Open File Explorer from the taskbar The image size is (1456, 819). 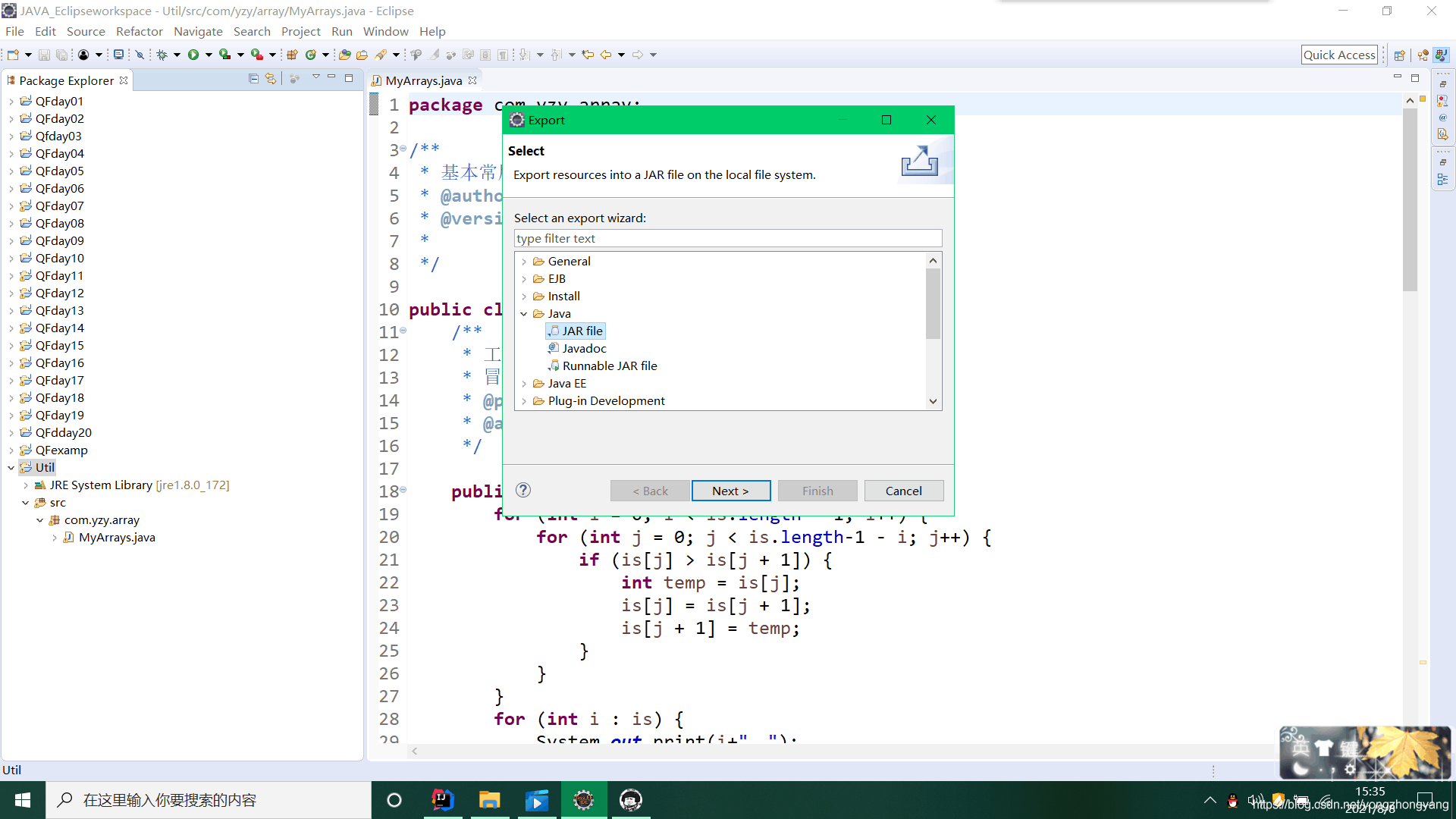pyautogui.click(x=489, y=800)
